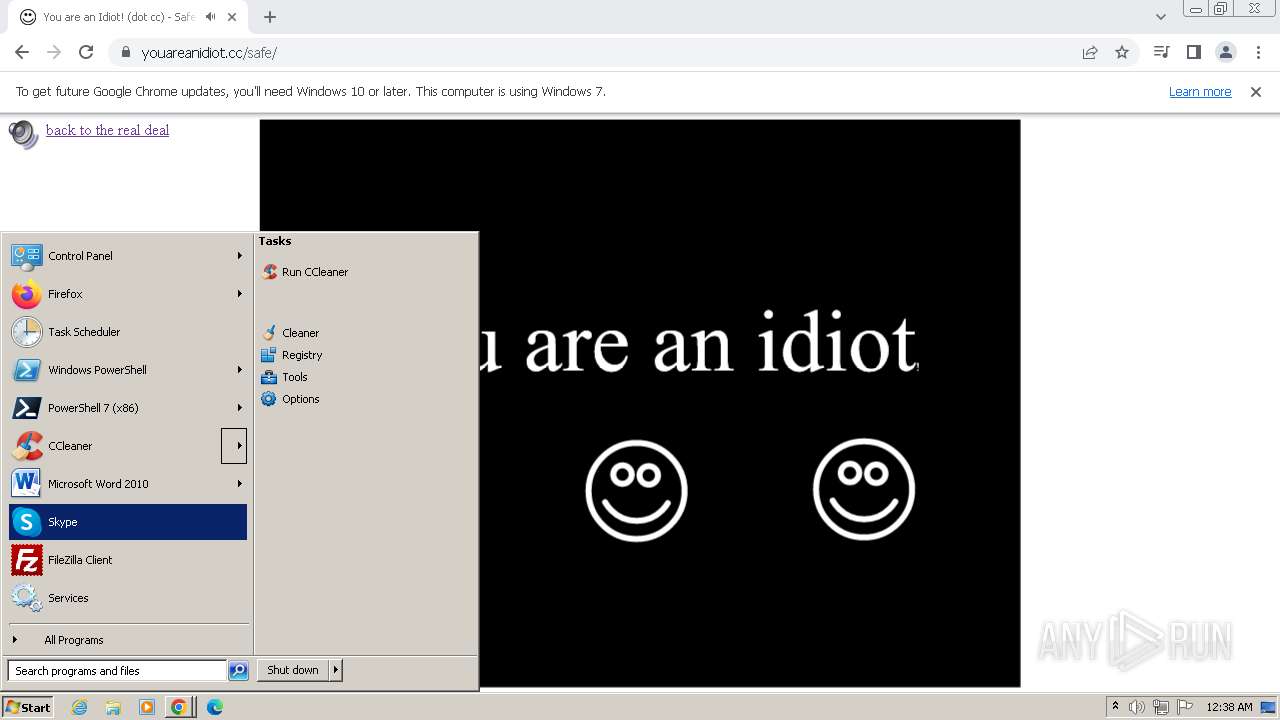The image size is (1280, 720).
Task: Open tab search dropdown
Action: pos(1160,17)
